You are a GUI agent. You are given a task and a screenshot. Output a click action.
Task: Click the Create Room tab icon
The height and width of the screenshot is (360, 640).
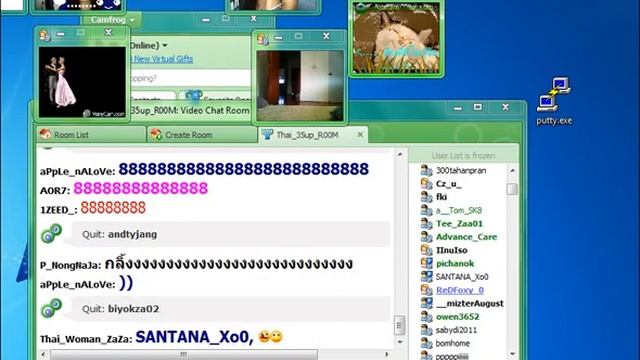tap(156, 134)
